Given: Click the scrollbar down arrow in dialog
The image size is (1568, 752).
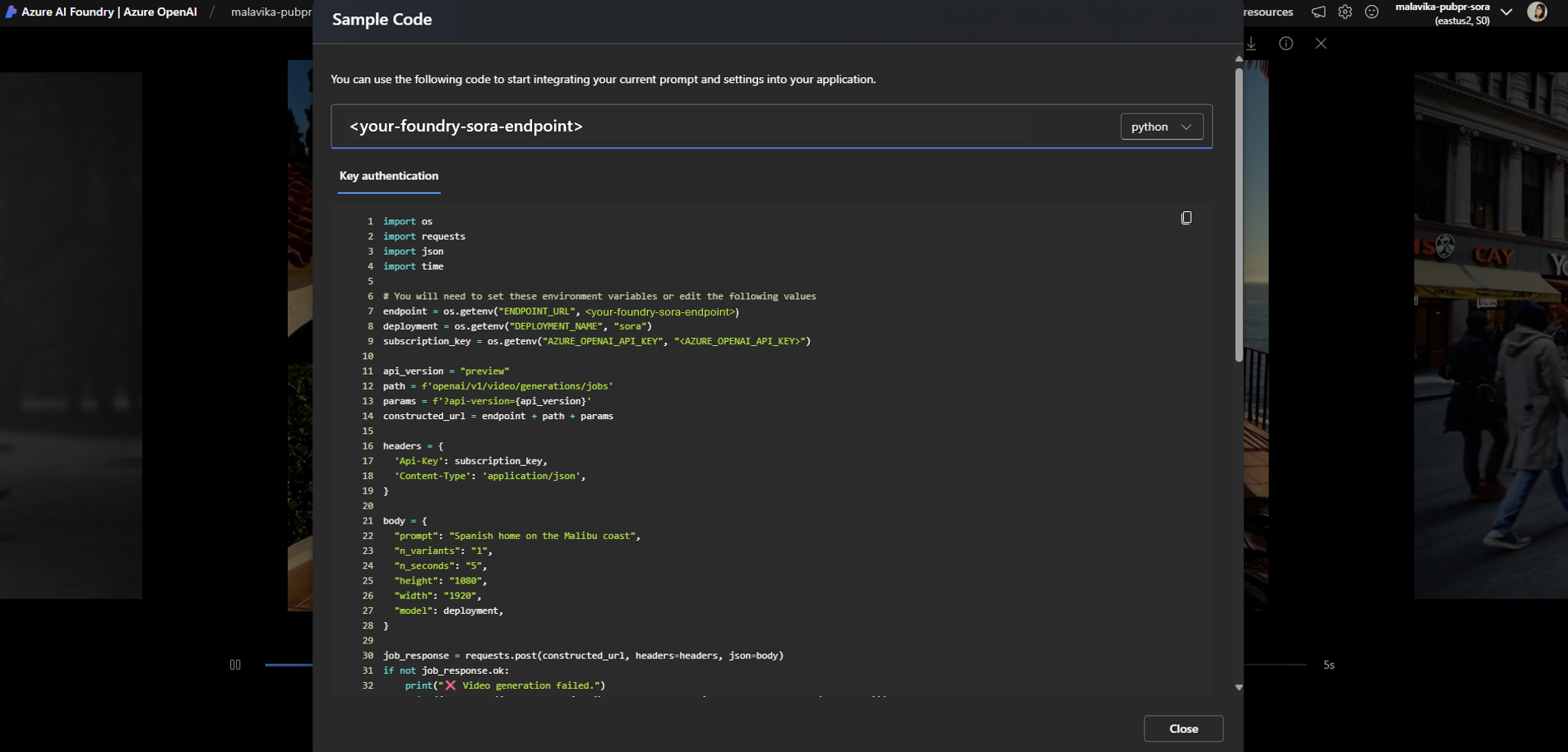Looking at the screenshot, I should click(x=1238, y=687).
